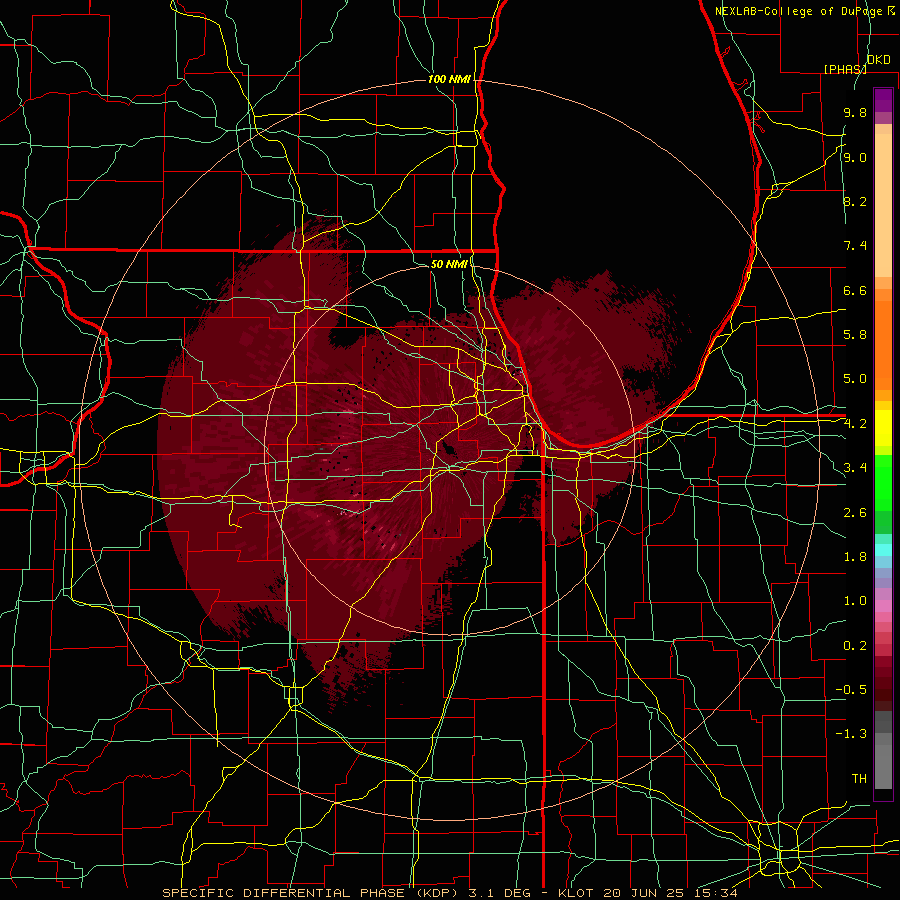The width and height of the screenshot is (900, 900).
Task: Click the 9.0 scale value
Action: click(x=855, y=157)
